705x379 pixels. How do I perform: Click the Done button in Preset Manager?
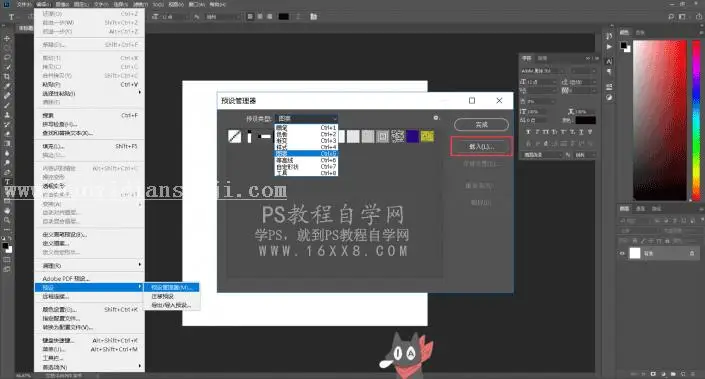click(482, 125)
